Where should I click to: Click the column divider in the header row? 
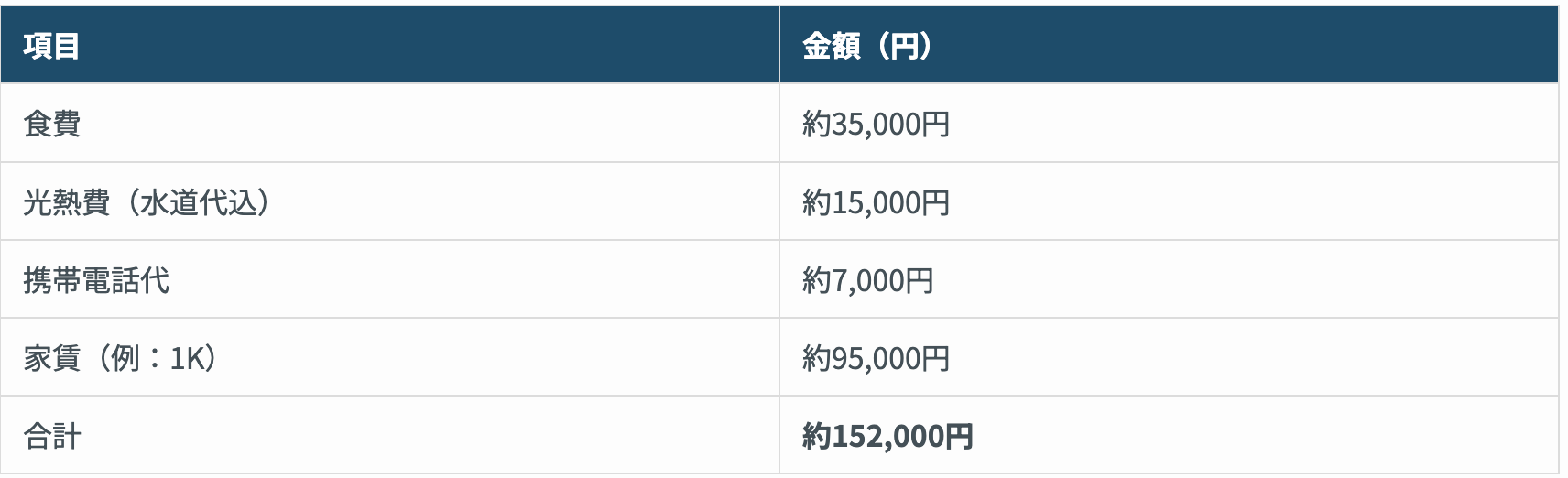pyautogui.click(x=779, y=46)
